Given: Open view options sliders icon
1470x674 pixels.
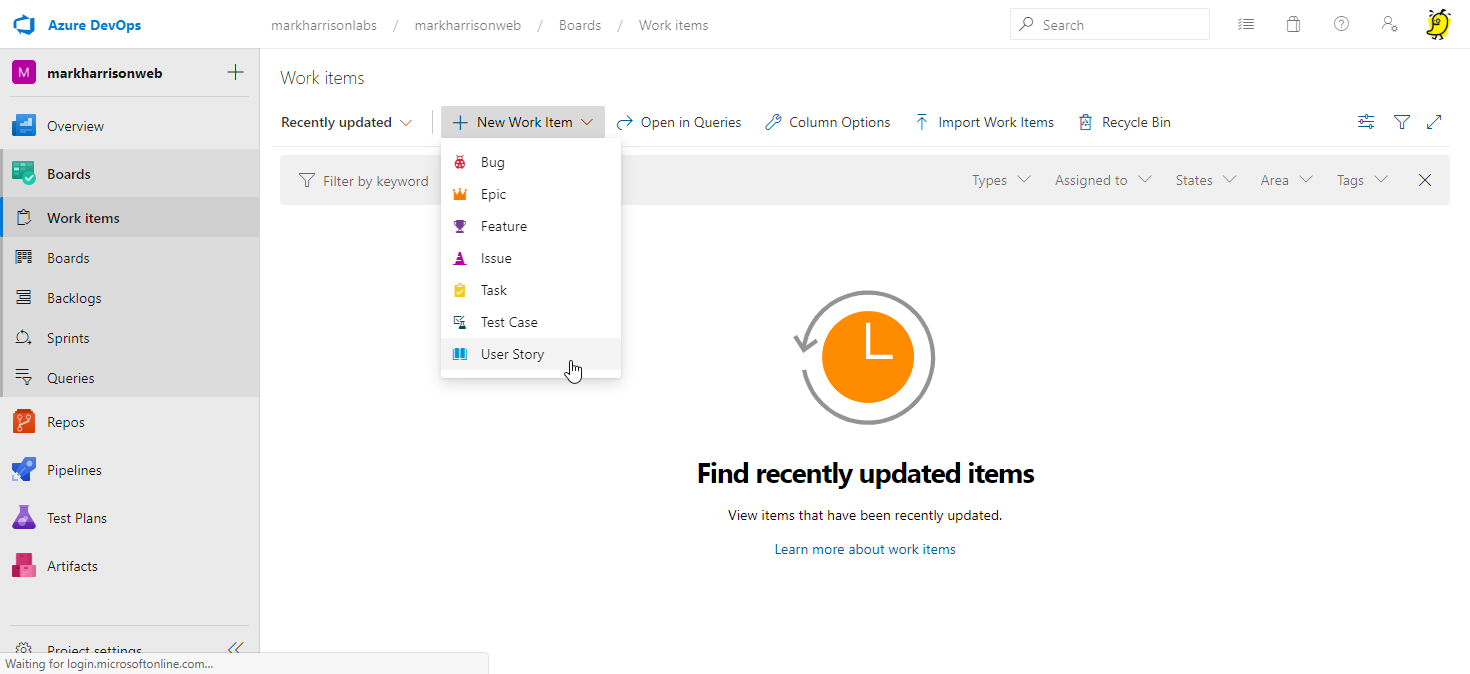Looking at the screenshot, I should tap(1366, 122).
